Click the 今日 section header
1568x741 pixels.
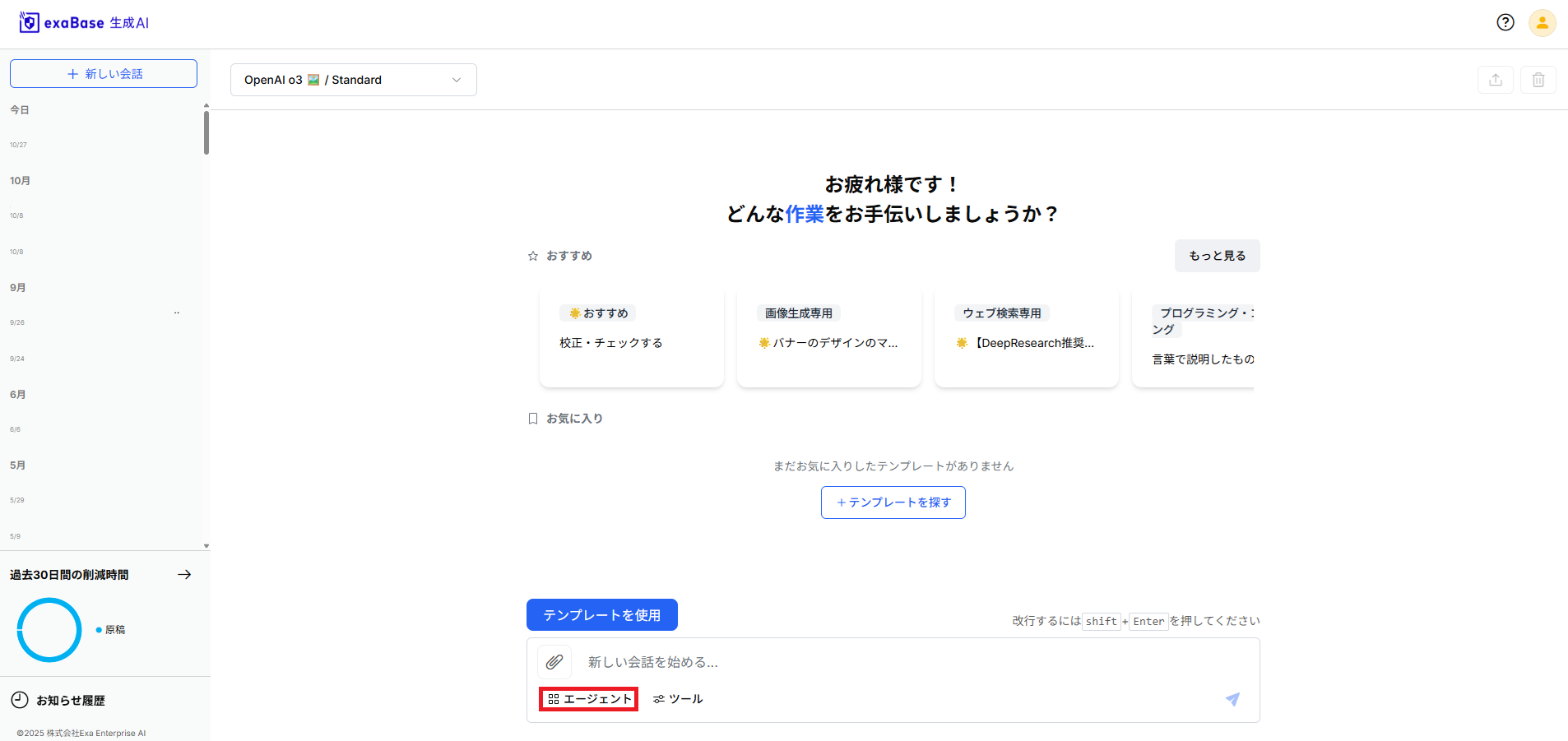click(20, 110)
